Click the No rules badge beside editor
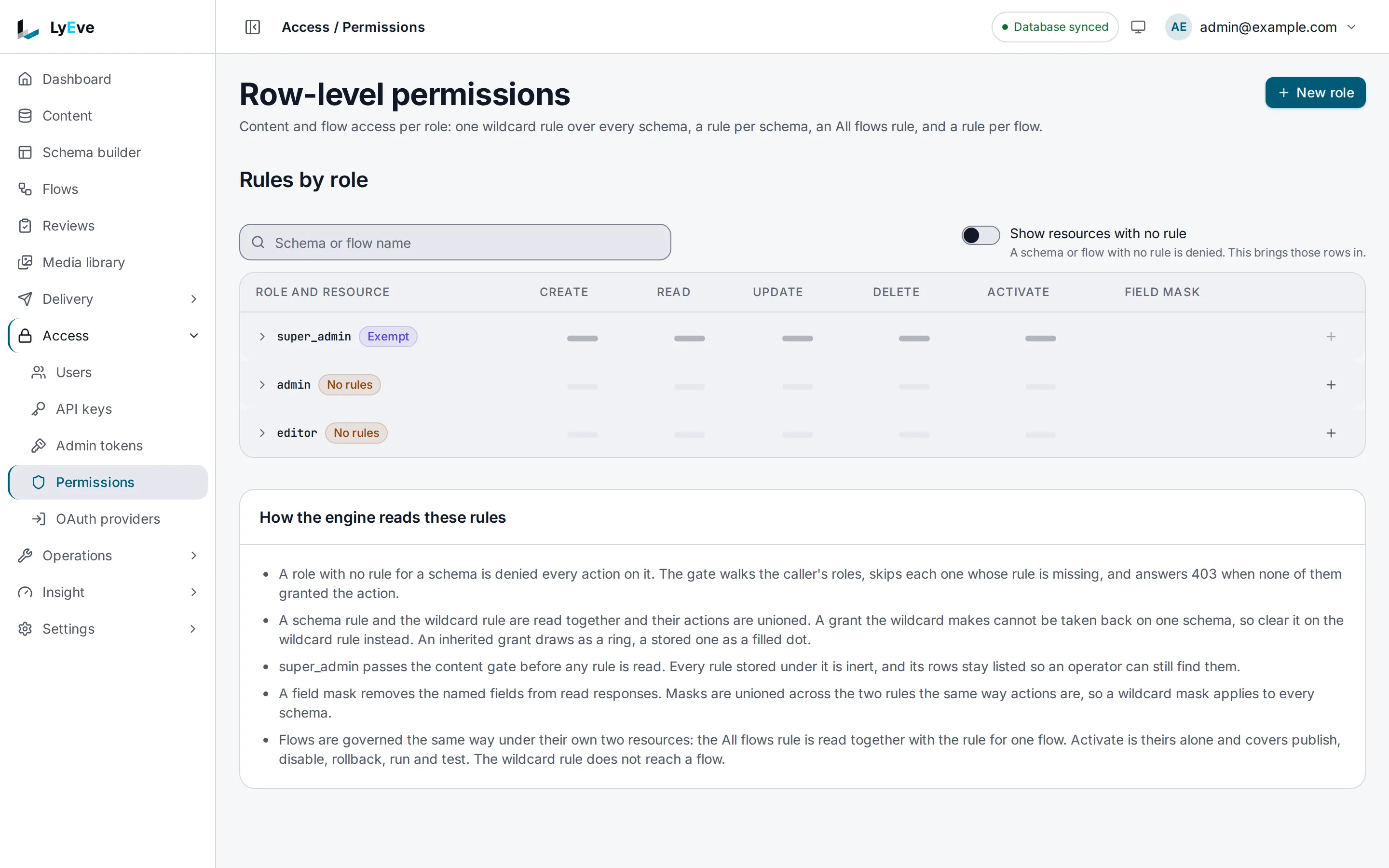This screenshot has width=1389, height=868. (356, 433)
